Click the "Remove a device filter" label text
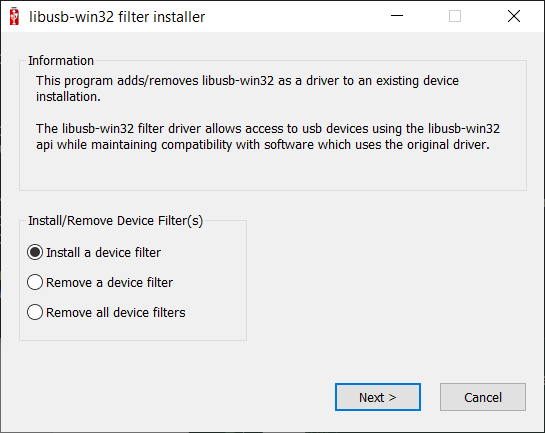The height and width of the screenshot is (433, 545). click(109, 283)
